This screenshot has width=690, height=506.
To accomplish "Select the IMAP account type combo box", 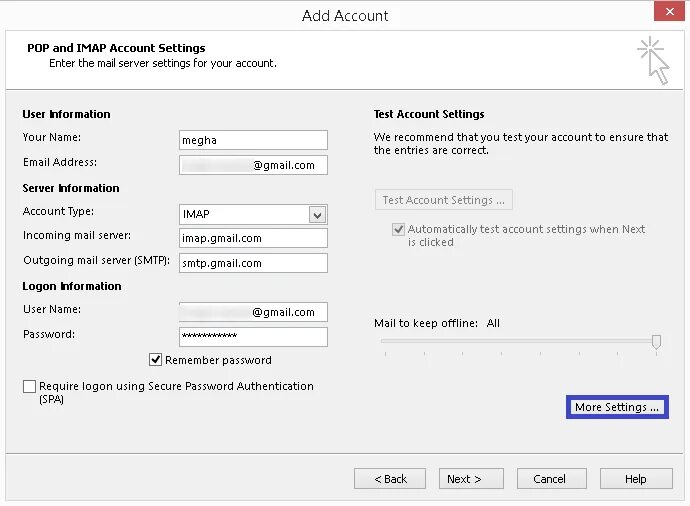I will click(243, 214).
